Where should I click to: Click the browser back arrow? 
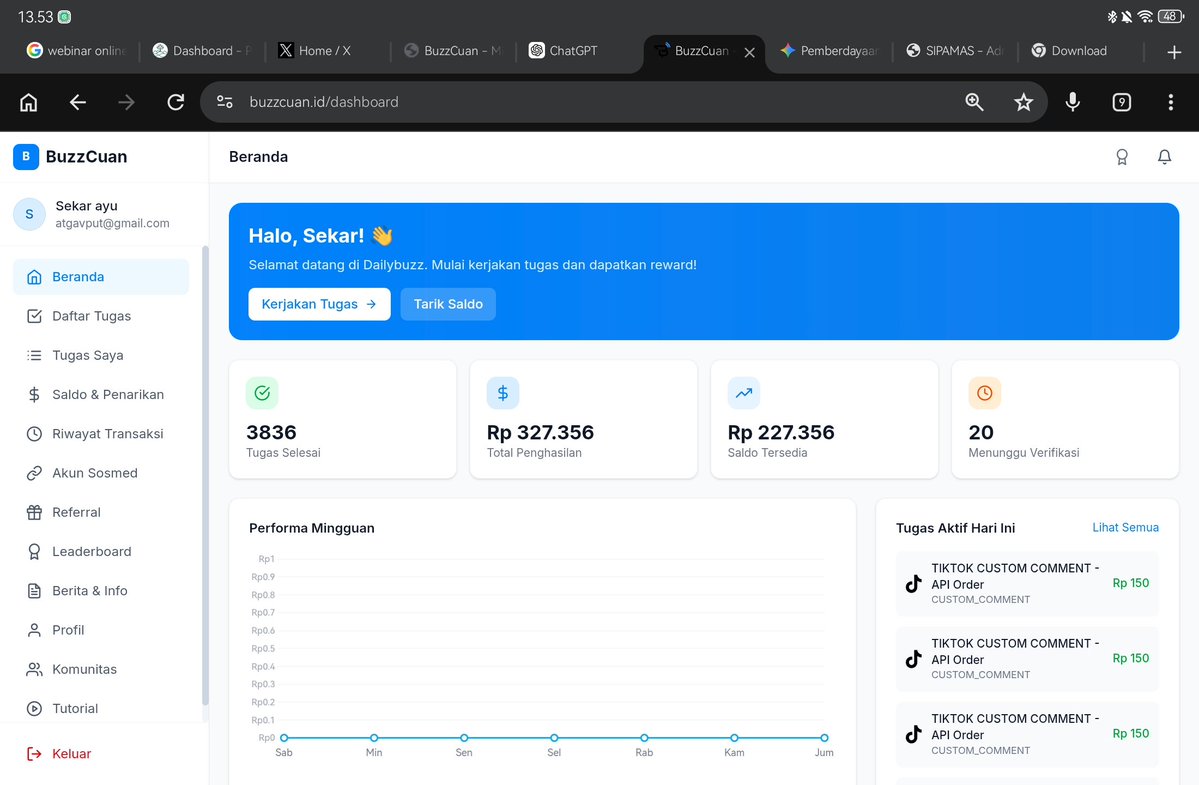pyautogui.click(x=78, y=102)
